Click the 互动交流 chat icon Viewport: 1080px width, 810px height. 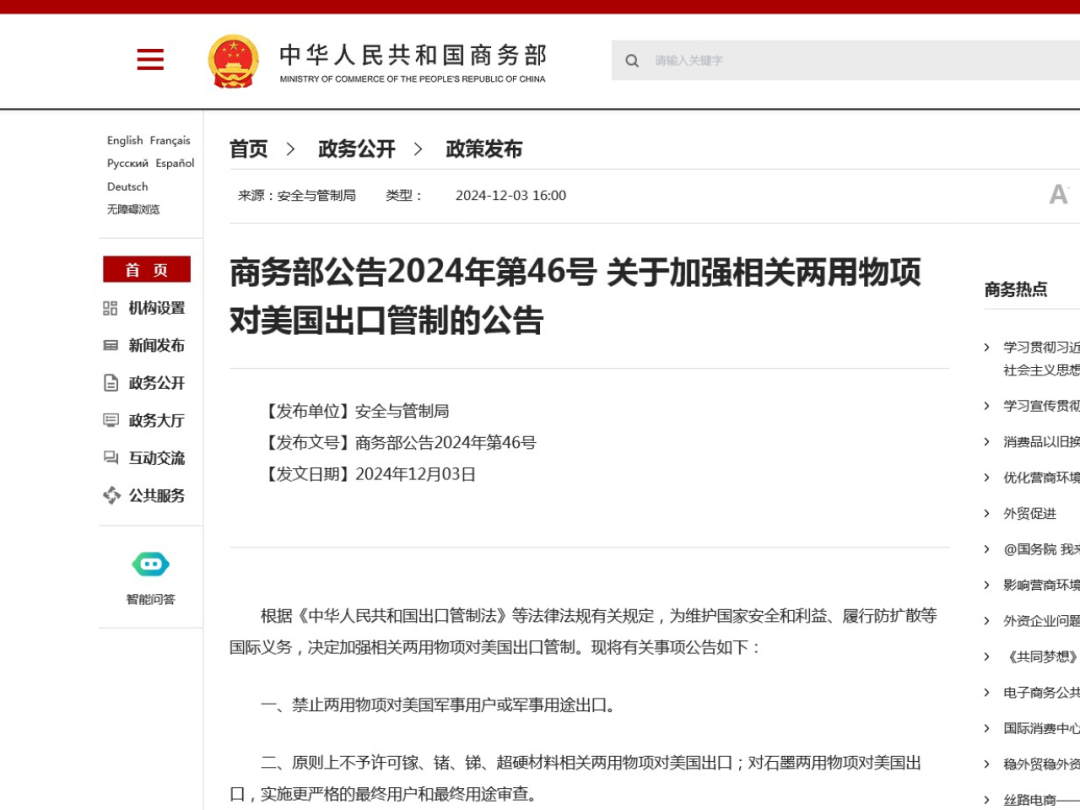[x=110, y=457]
